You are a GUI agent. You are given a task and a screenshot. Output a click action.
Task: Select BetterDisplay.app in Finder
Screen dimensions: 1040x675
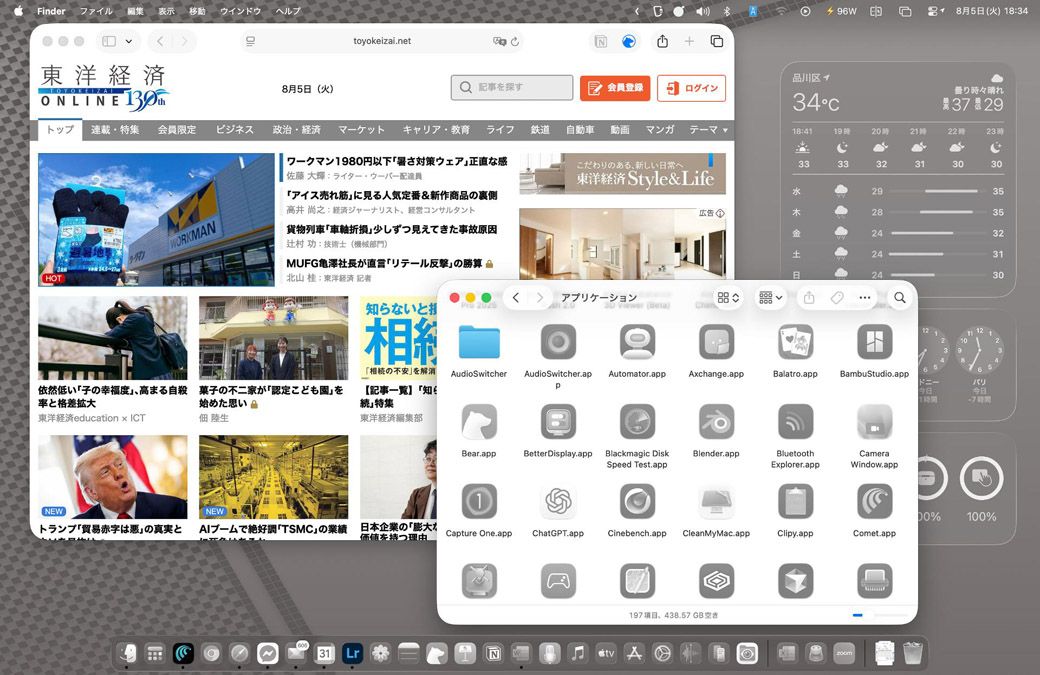click(x=558, y=422)
